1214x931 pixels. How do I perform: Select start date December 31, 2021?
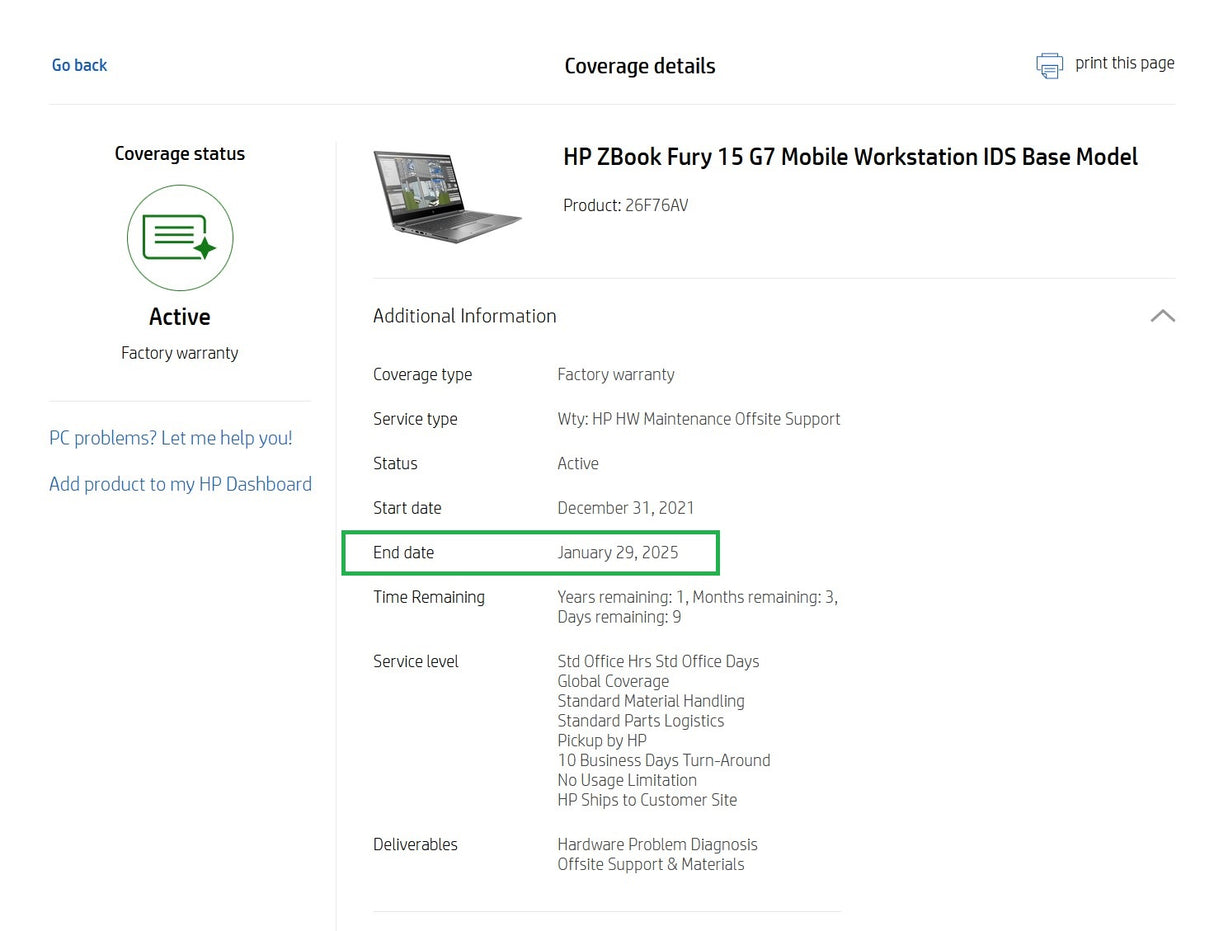626,508
